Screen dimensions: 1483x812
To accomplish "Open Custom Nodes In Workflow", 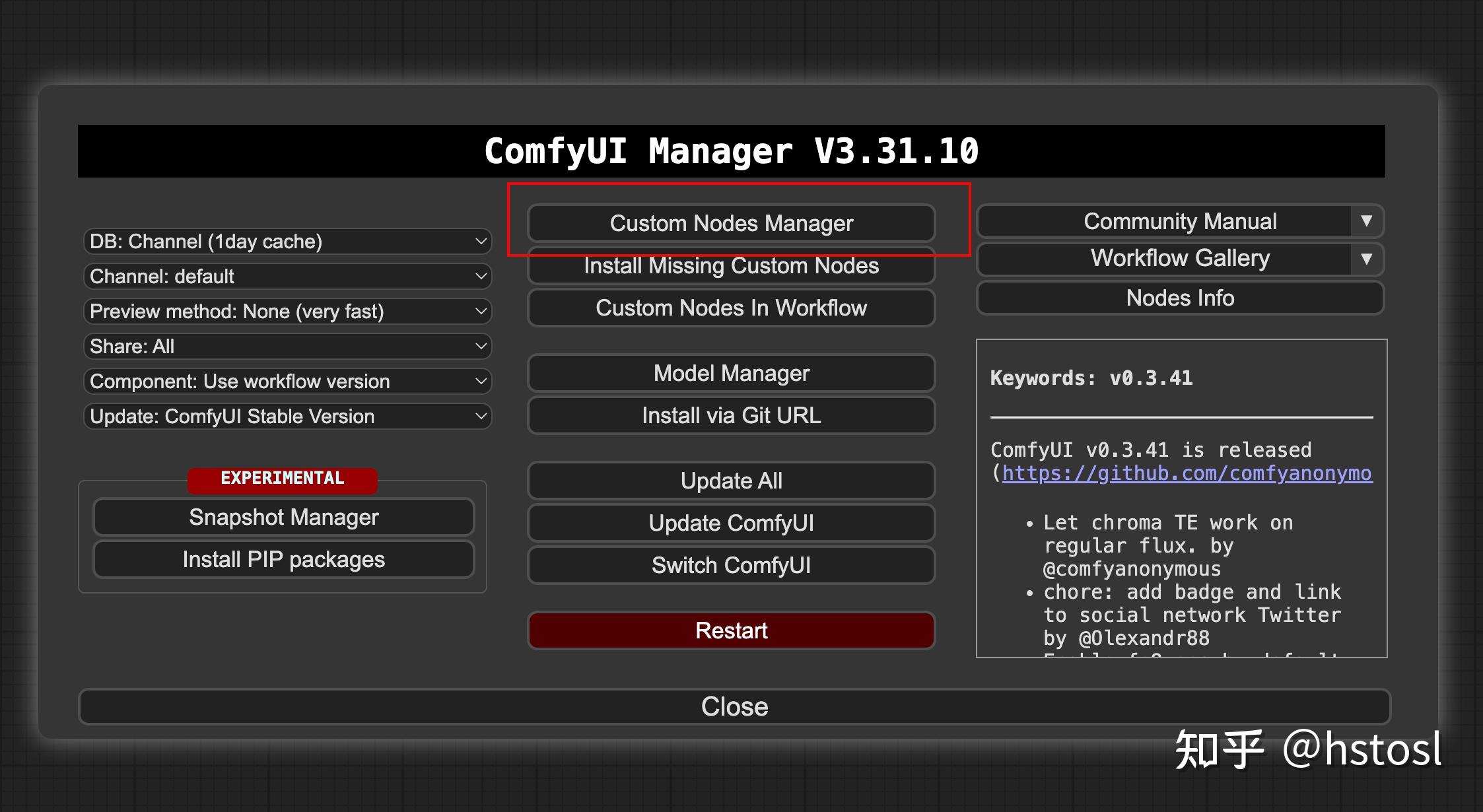I will pyautogui.click(x=731, y=308).
